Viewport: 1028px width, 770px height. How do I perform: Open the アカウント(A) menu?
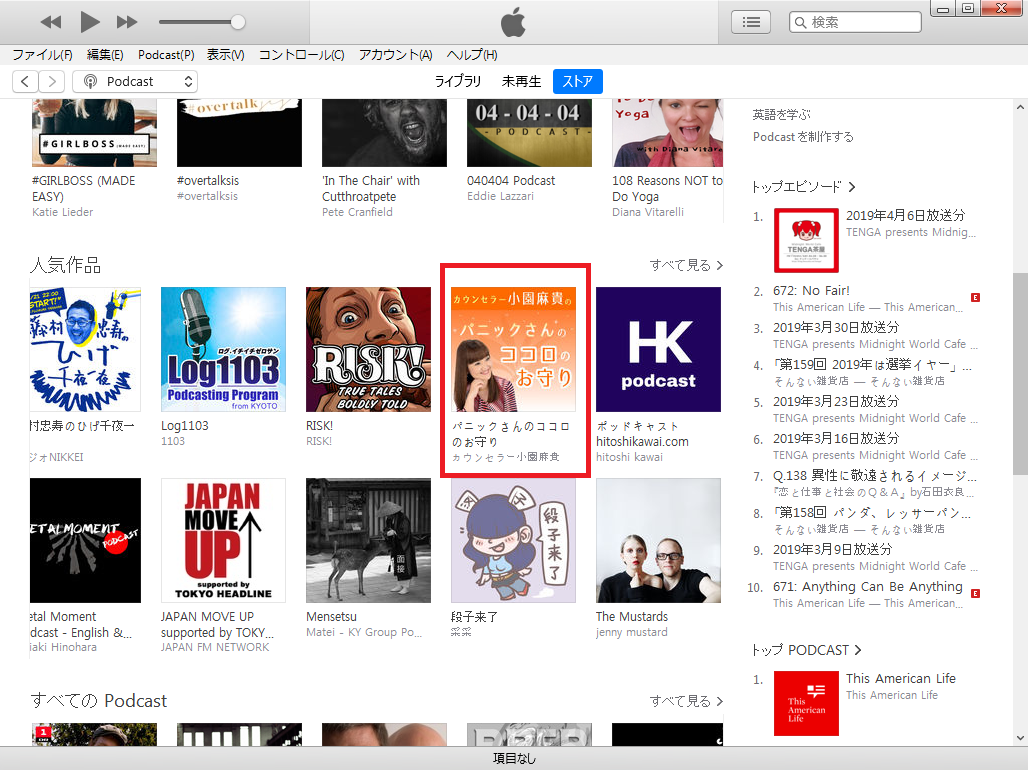[395, 55]
